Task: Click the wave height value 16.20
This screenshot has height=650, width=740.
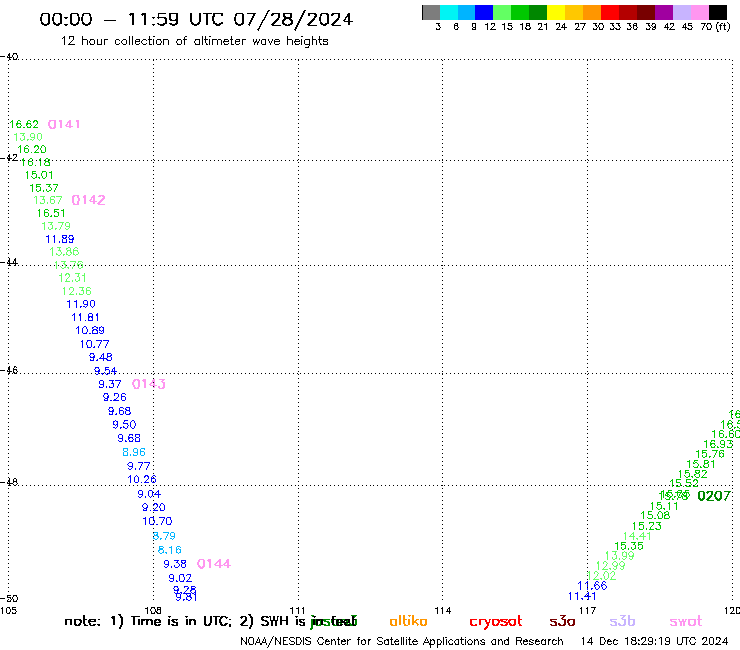Action: pyautogui.click(x=32, y=149)
